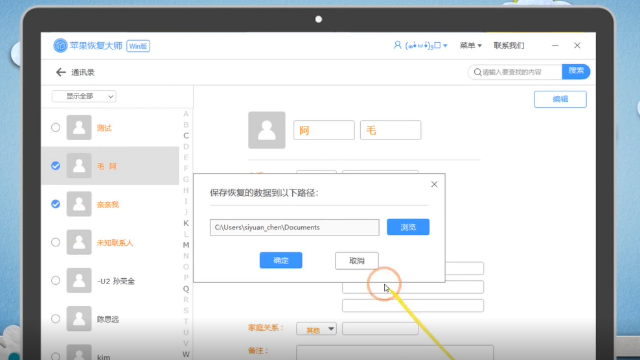Click the 搜索 button

pyautogui.click(x=576, y=71)
